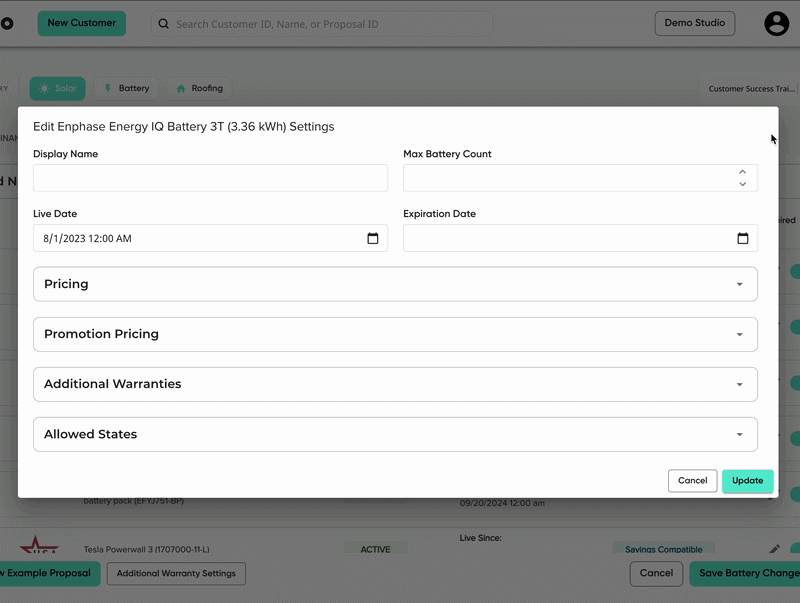Screen dimensions: 800x603
Task: Open the Demo Studio button
Action: 694,23
